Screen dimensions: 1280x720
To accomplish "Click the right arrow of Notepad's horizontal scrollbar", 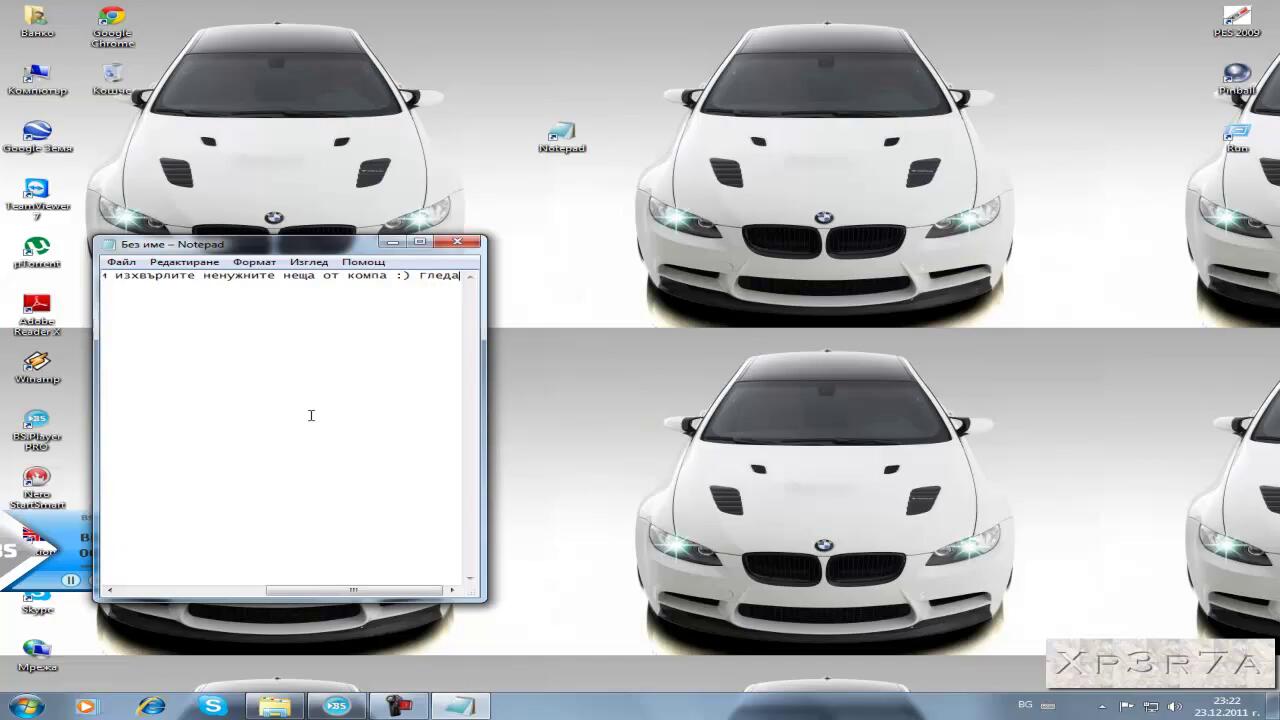I will 452,590.
